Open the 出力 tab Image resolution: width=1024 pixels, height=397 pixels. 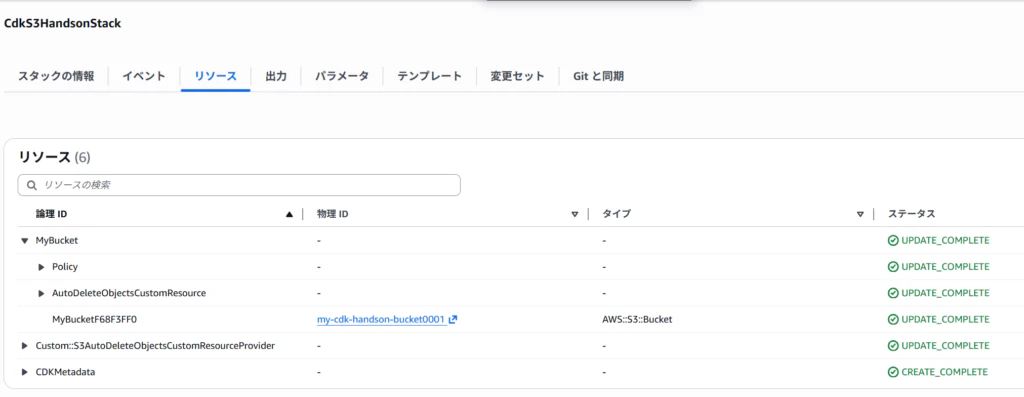pyautogui.click(x=276, y=76)
